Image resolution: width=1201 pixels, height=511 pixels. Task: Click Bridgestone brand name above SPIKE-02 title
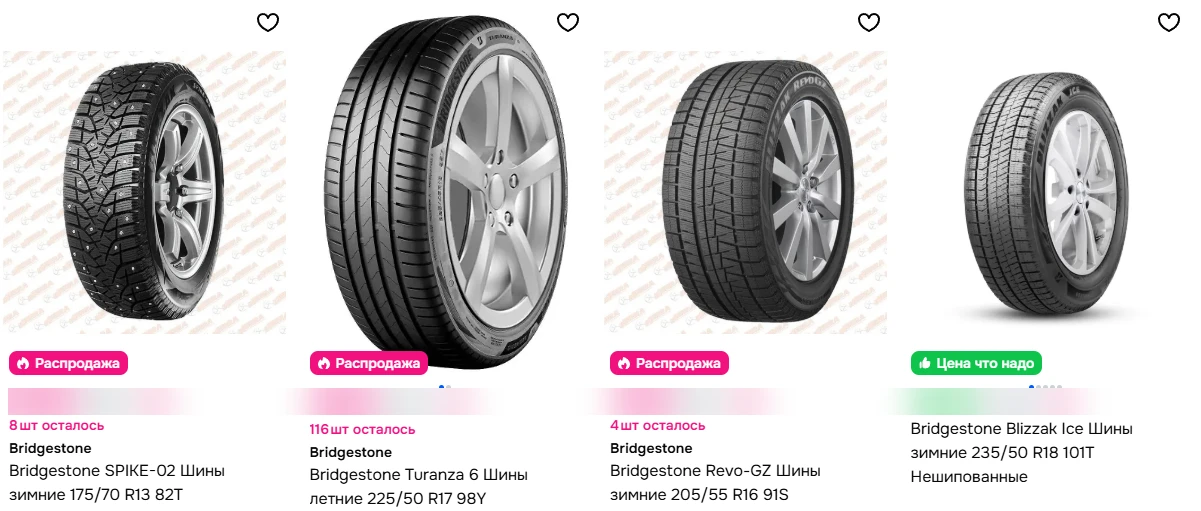[x=50, y=448]
